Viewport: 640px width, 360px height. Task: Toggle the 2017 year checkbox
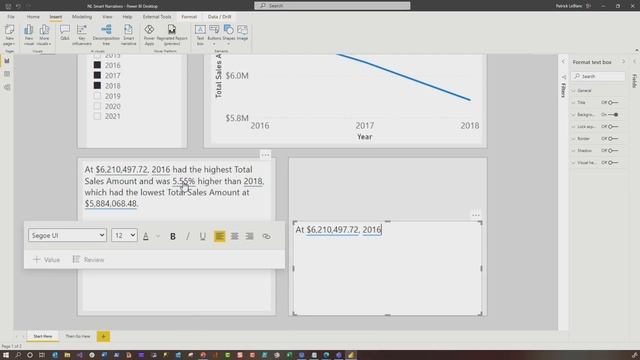click(x=97, y=75)
